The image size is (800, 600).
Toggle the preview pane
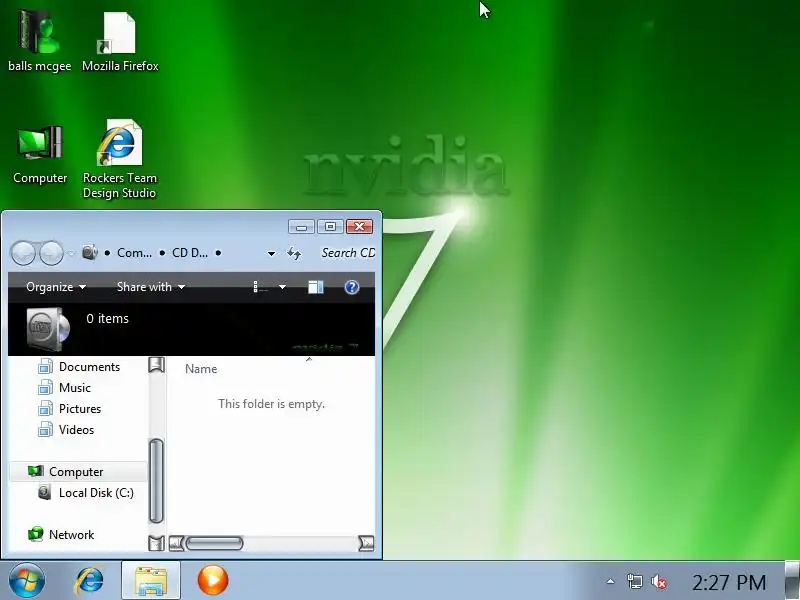[x=315, y=287]
